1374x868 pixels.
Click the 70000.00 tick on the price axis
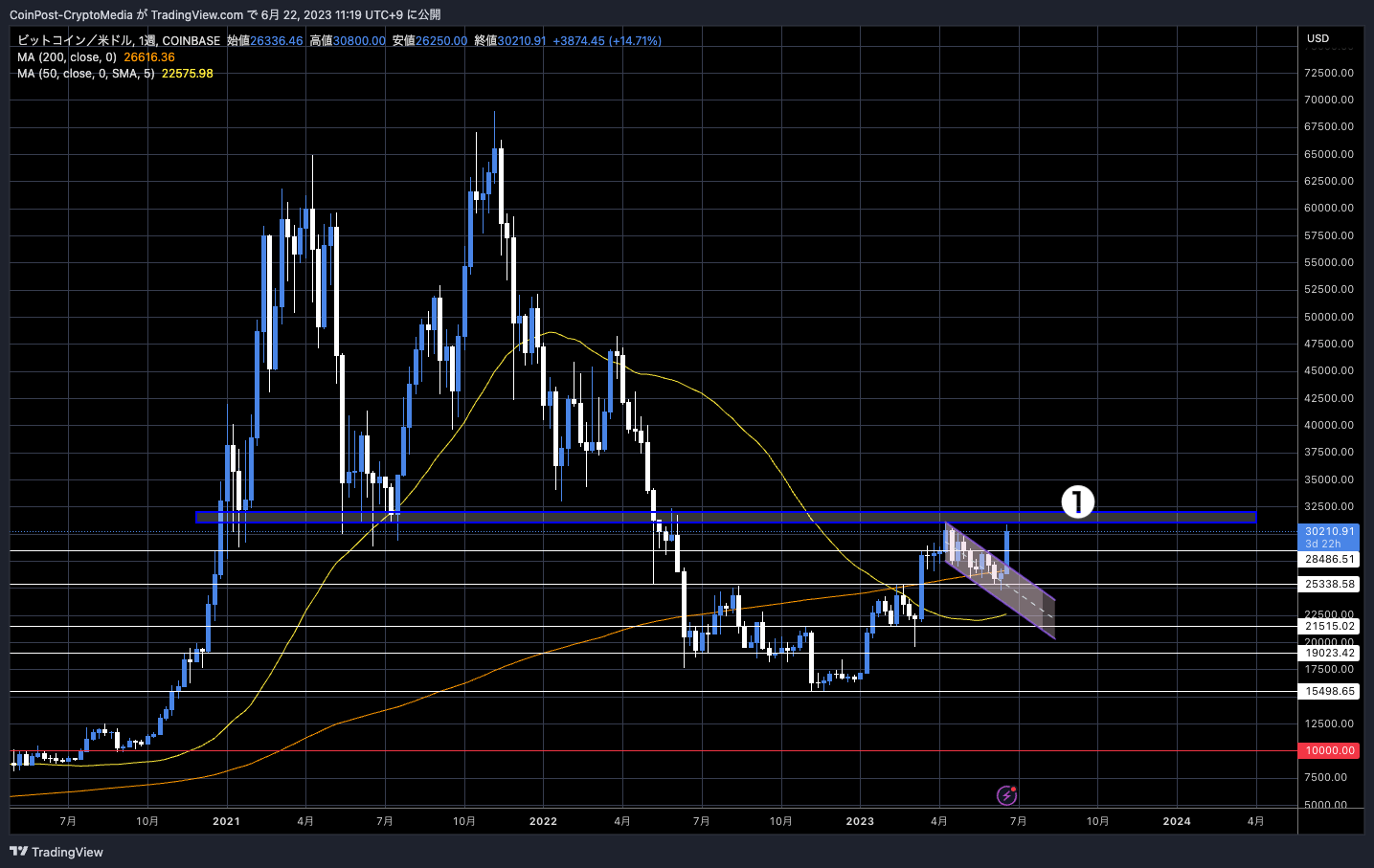pos(1329,100)
